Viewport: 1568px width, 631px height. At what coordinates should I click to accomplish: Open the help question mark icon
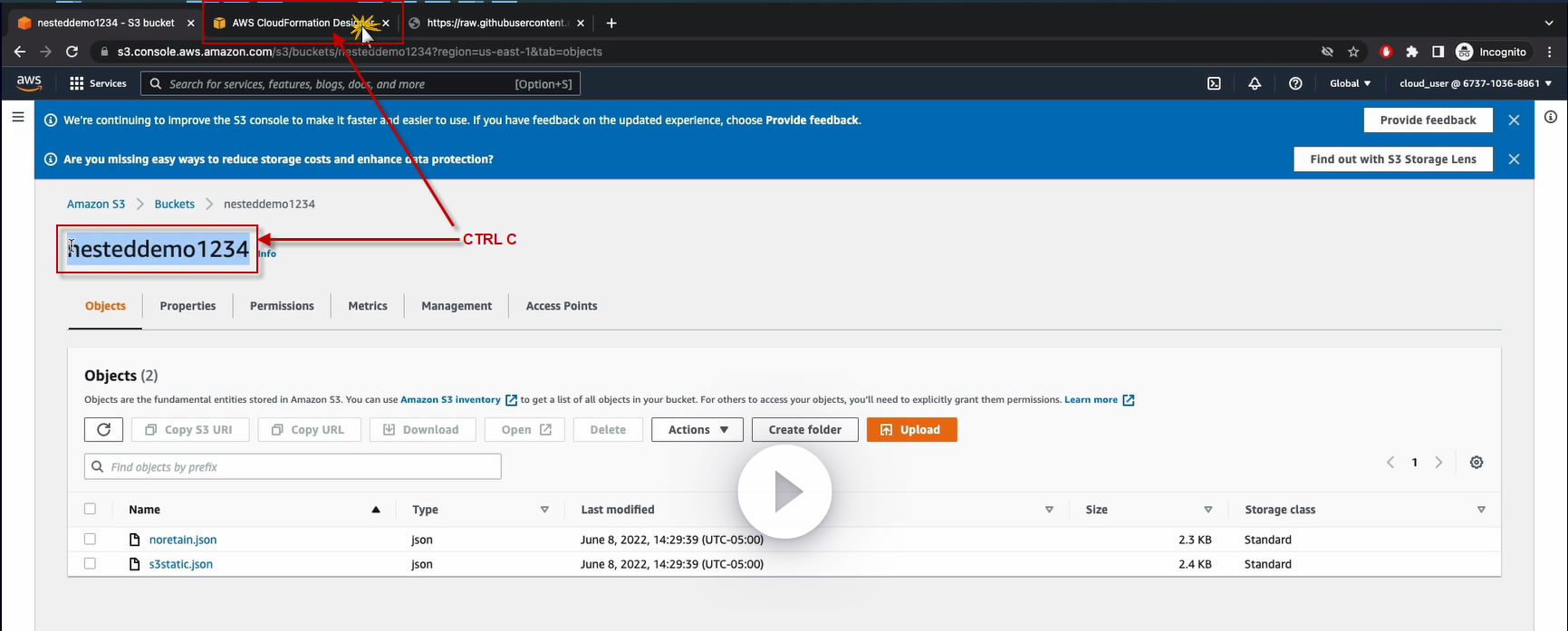click(x=1295, y=83)
